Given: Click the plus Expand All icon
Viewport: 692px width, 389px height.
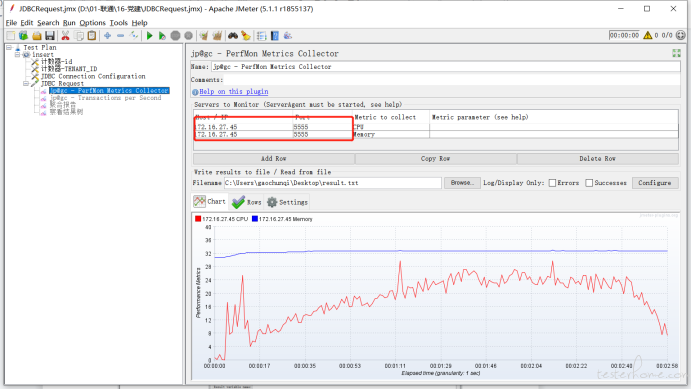Looking at the screenshot, I should click(x=107, y=36).
